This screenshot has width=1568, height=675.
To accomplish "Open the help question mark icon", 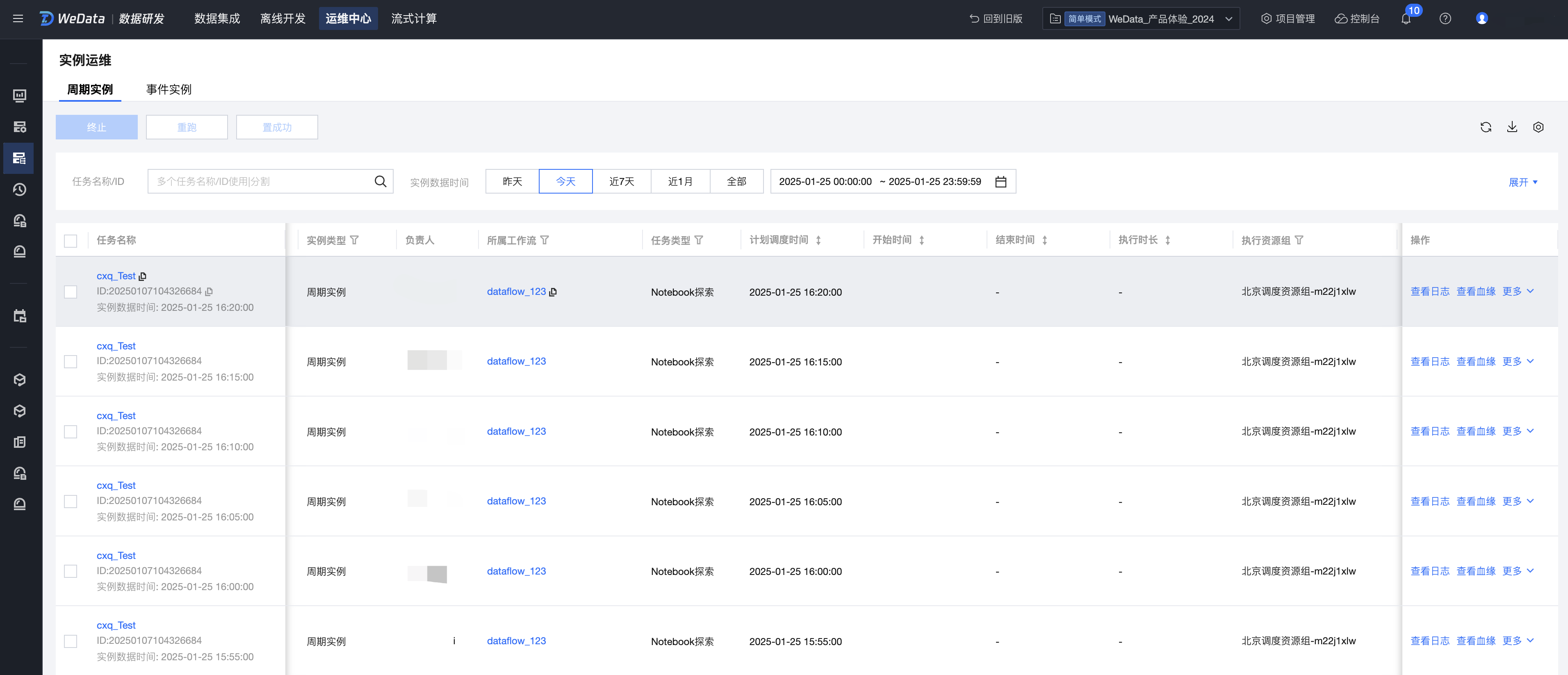I will click(x=1445, y=19).
